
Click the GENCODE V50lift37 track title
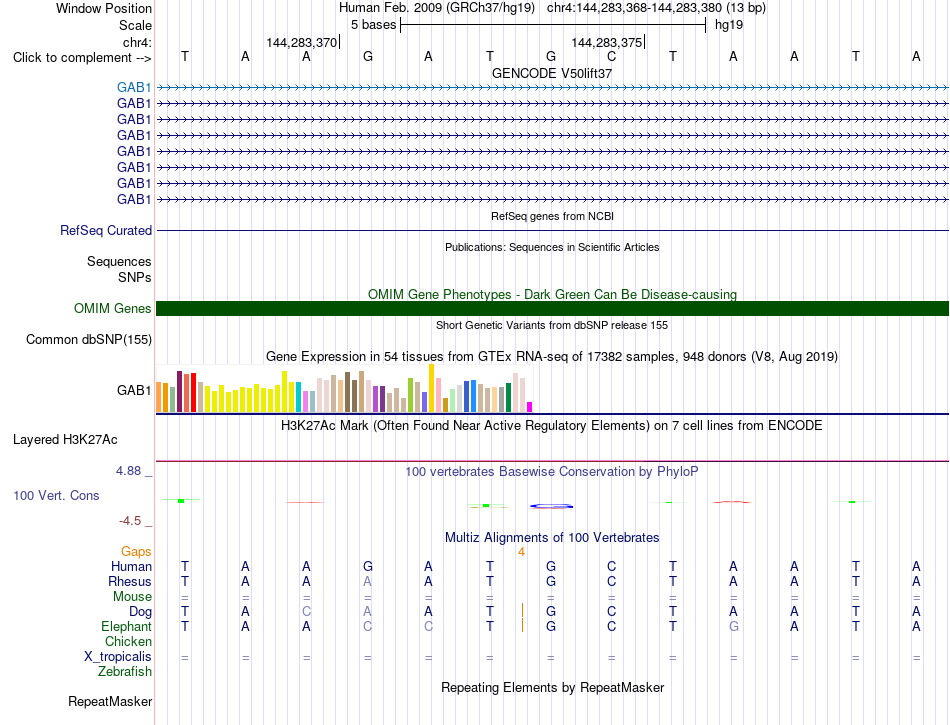[552, 73]
